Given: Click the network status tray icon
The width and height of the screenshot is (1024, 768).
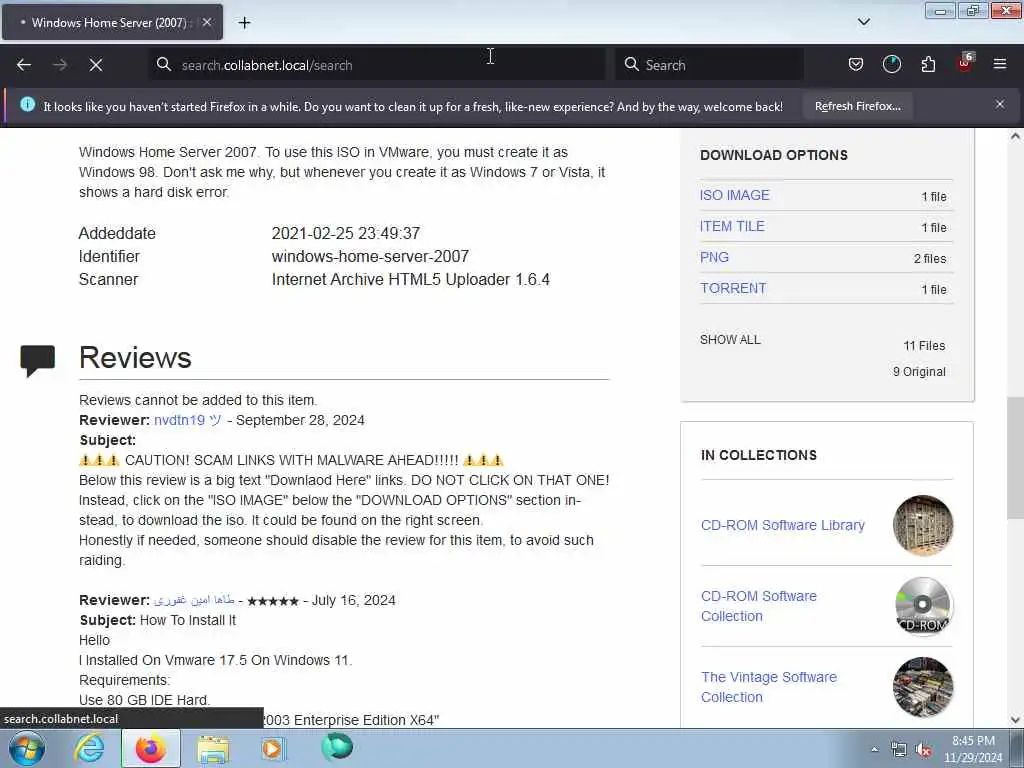Looking at the screenshot, I should (899, 750).
